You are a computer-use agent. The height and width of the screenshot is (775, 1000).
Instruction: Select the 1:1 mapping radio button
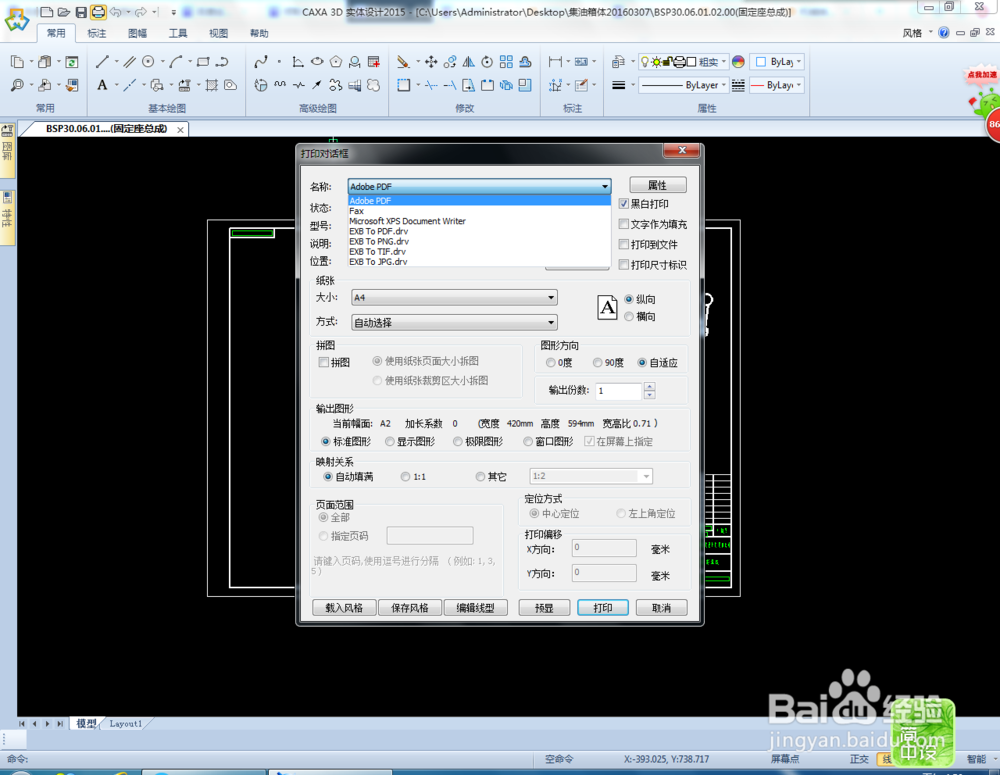pyautogui.click(x=406, y=476)
